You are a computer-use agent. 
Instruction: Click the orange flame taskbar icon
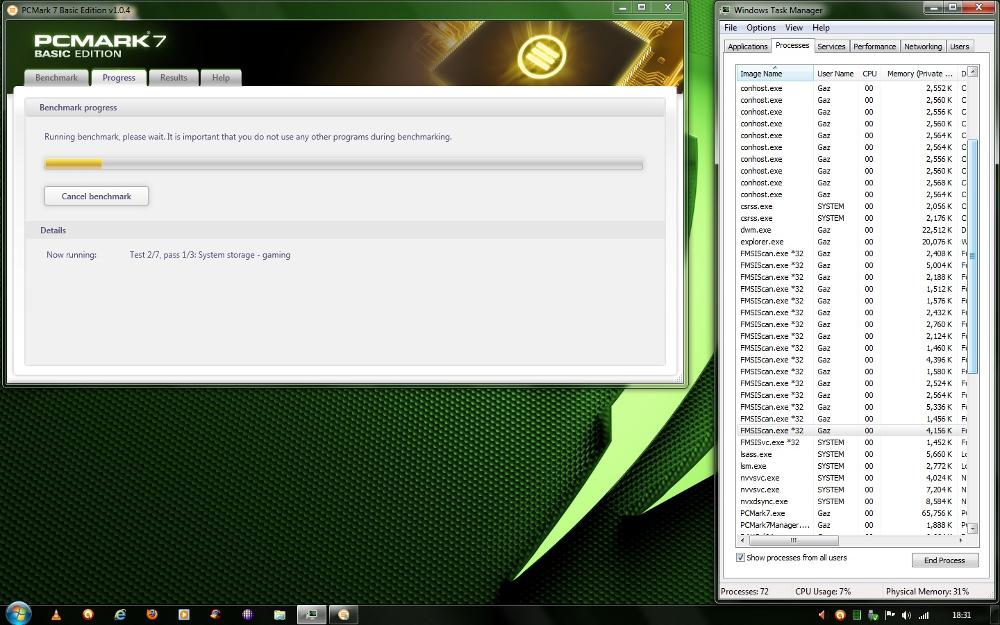pyautogui.click(x=88, y=614)
